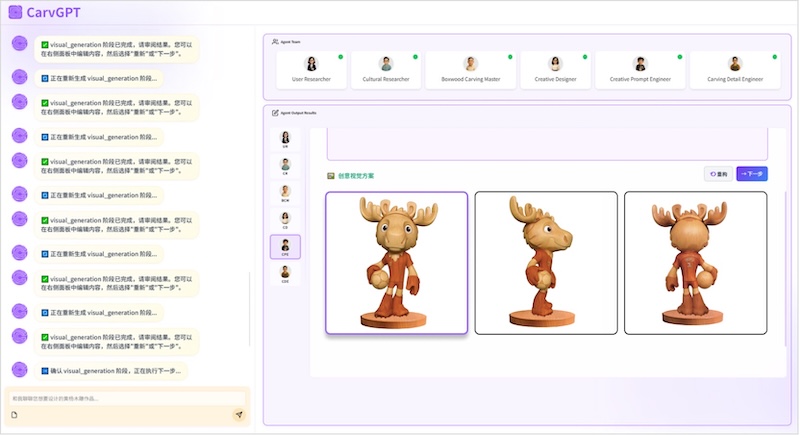The image size is (800, 435).
Task: Switch to the UR sidebar tab
Action: [285, 139]
